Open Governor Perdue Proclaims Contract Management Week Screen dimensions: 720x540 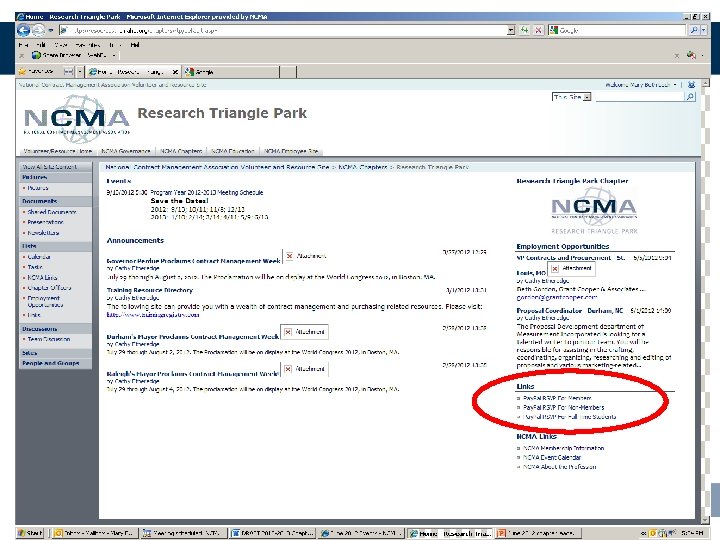point(193,261)
